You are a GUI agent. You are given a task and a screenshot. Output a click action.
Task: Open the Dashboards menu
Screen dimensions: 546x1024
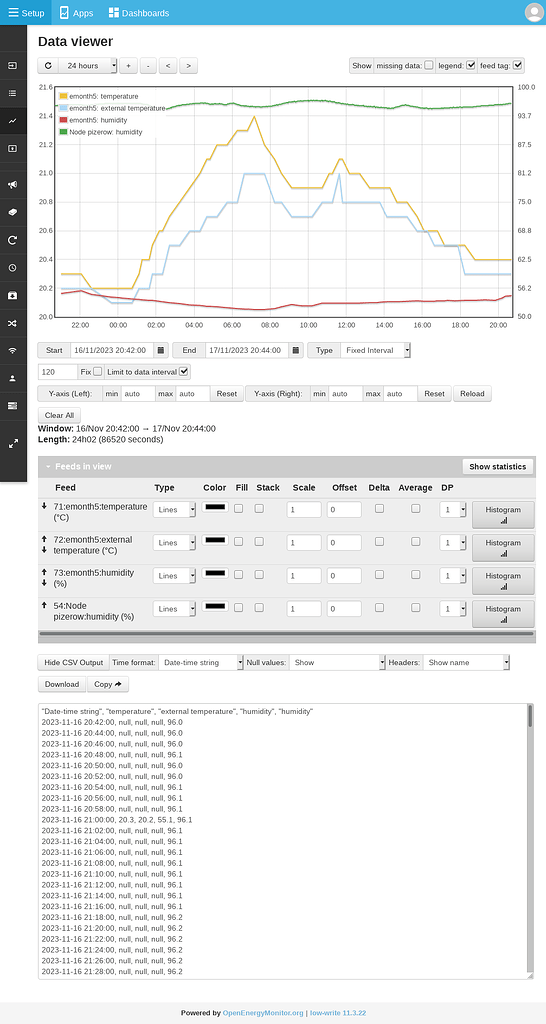pyautogui.click(x=138, y=12)
